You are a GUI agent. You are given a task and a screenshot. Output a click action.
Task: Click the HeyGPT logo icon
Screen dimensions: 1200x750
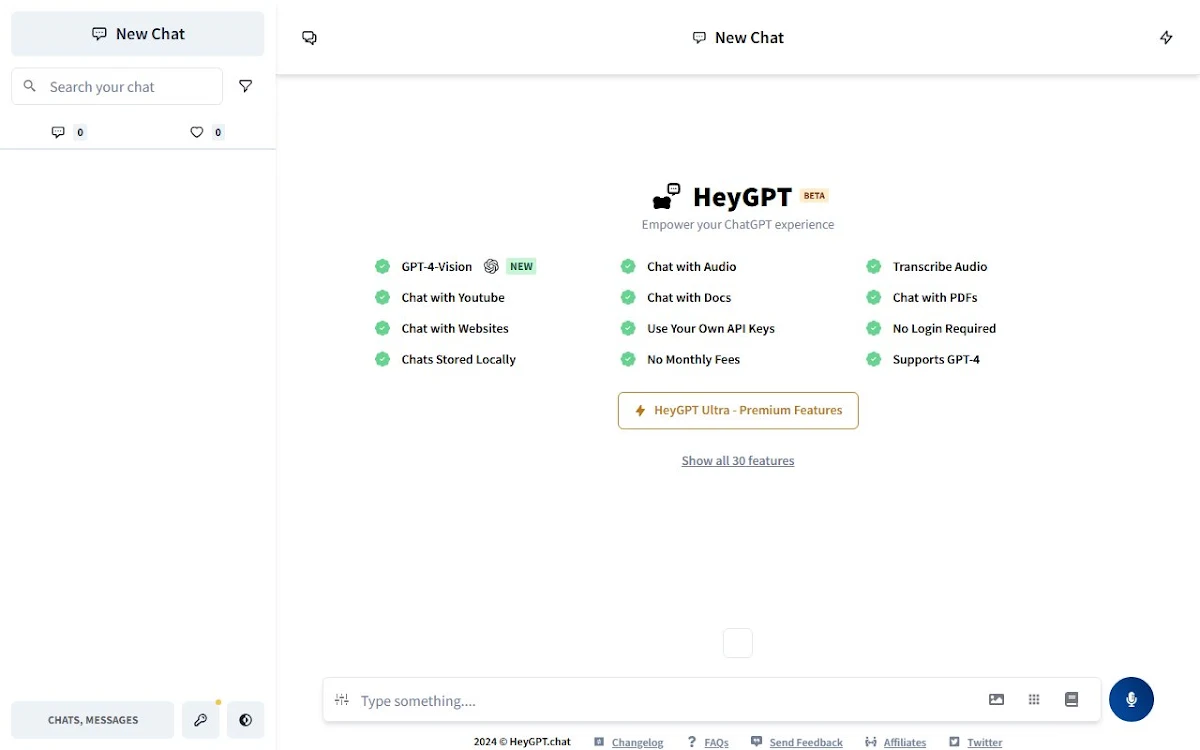point(667,196)
